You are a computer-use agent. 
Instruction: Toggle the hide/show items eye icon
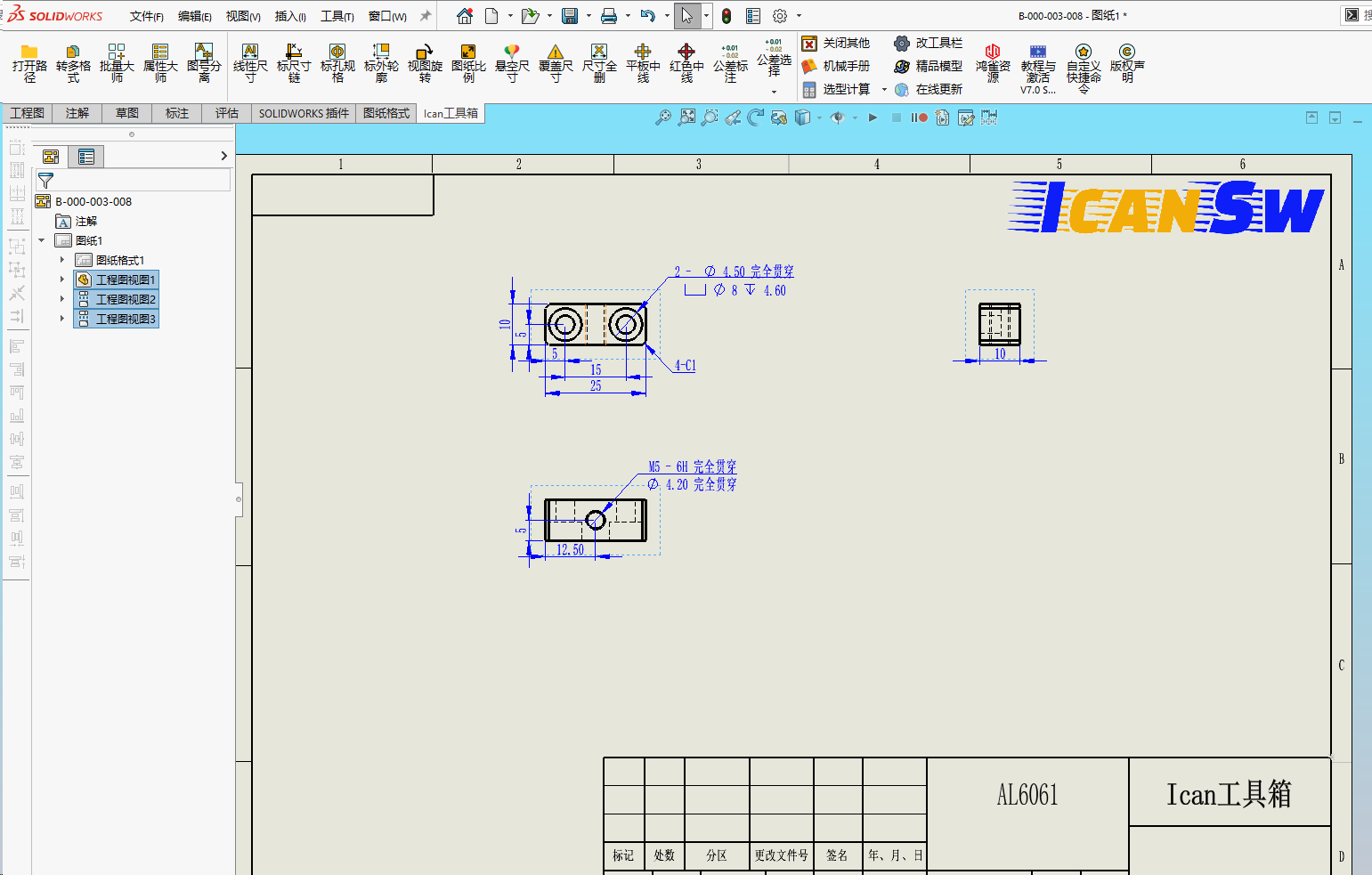pyautogui.click(x=837, y=117)
